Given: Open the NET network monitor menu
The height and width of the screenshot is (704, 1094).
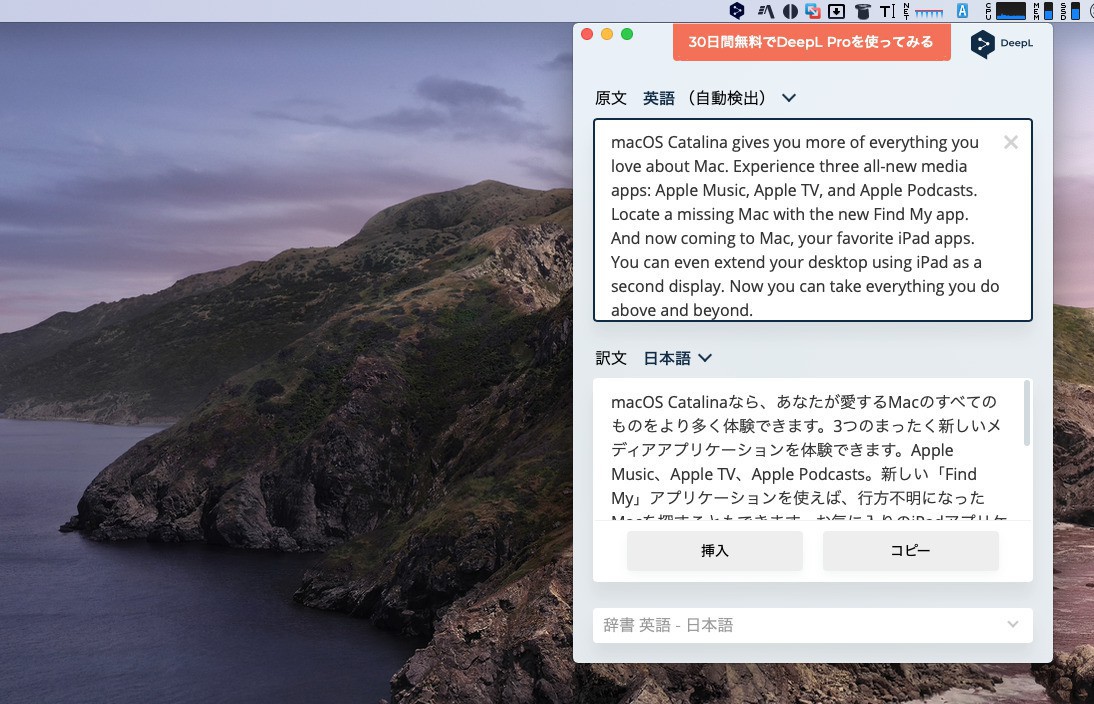Looking at the screenshot, I should click(x=923, y=10).
